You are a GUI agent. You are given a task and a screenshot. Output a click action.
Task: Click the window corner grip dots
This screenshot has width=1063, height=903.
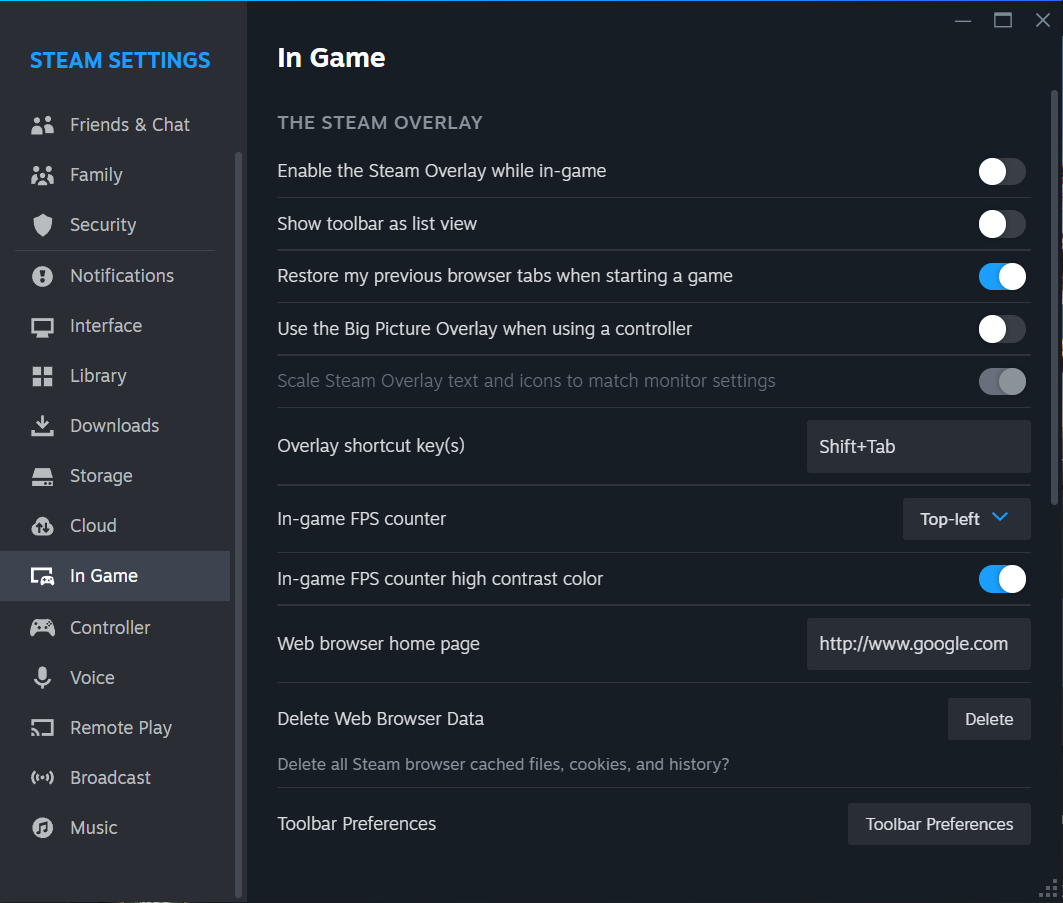pos(1049,889)
